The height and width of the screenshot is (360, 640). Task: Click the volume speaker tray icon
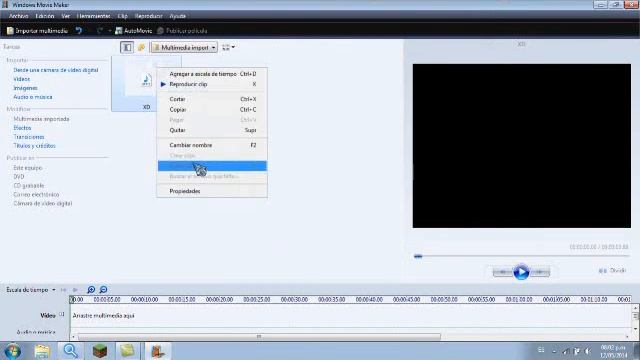click(588, 351)
